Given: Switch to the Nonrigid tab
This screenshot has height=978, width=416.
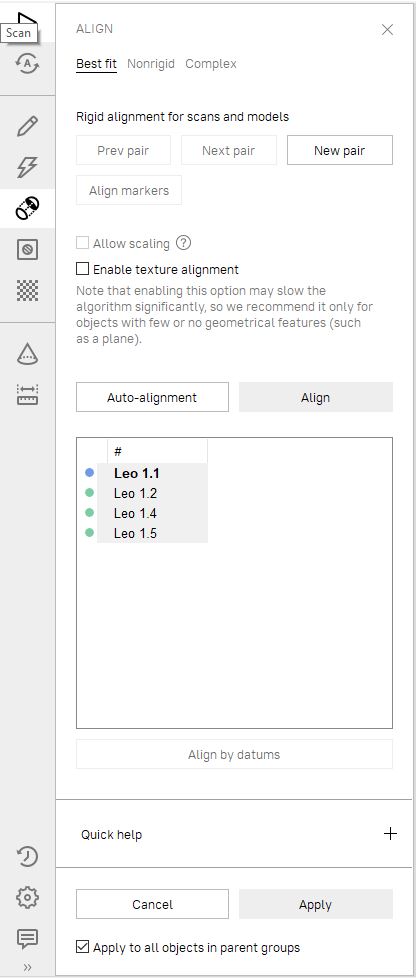Looking at the screenshot, I should [x=151, y=64].
